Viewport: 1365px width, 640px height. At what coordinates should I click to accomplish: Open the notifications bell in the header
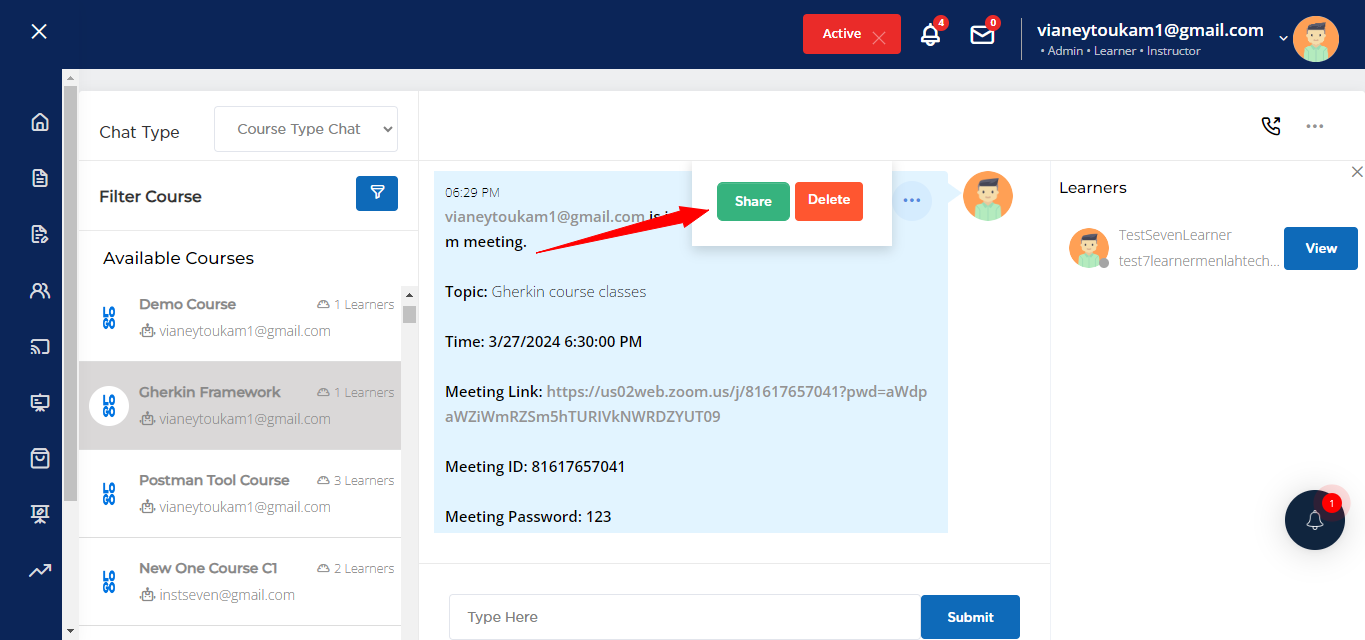930,35
